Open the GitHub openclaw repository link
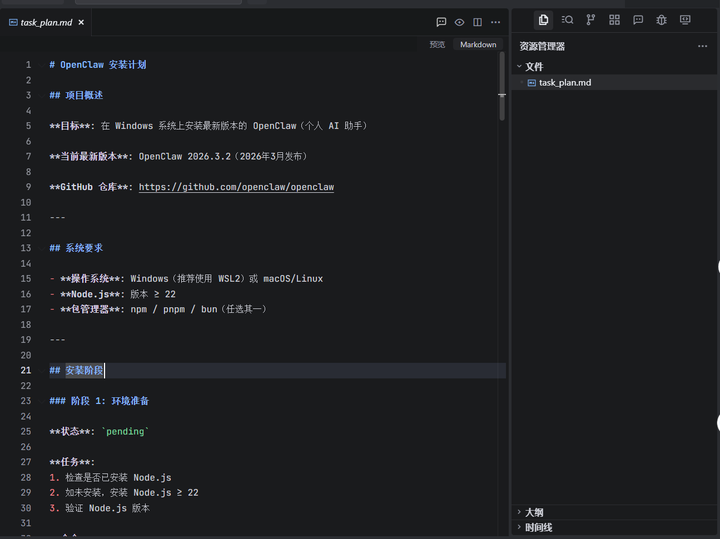Image resolution: width=720 pixels, height=539 pixels. point(236,187)
